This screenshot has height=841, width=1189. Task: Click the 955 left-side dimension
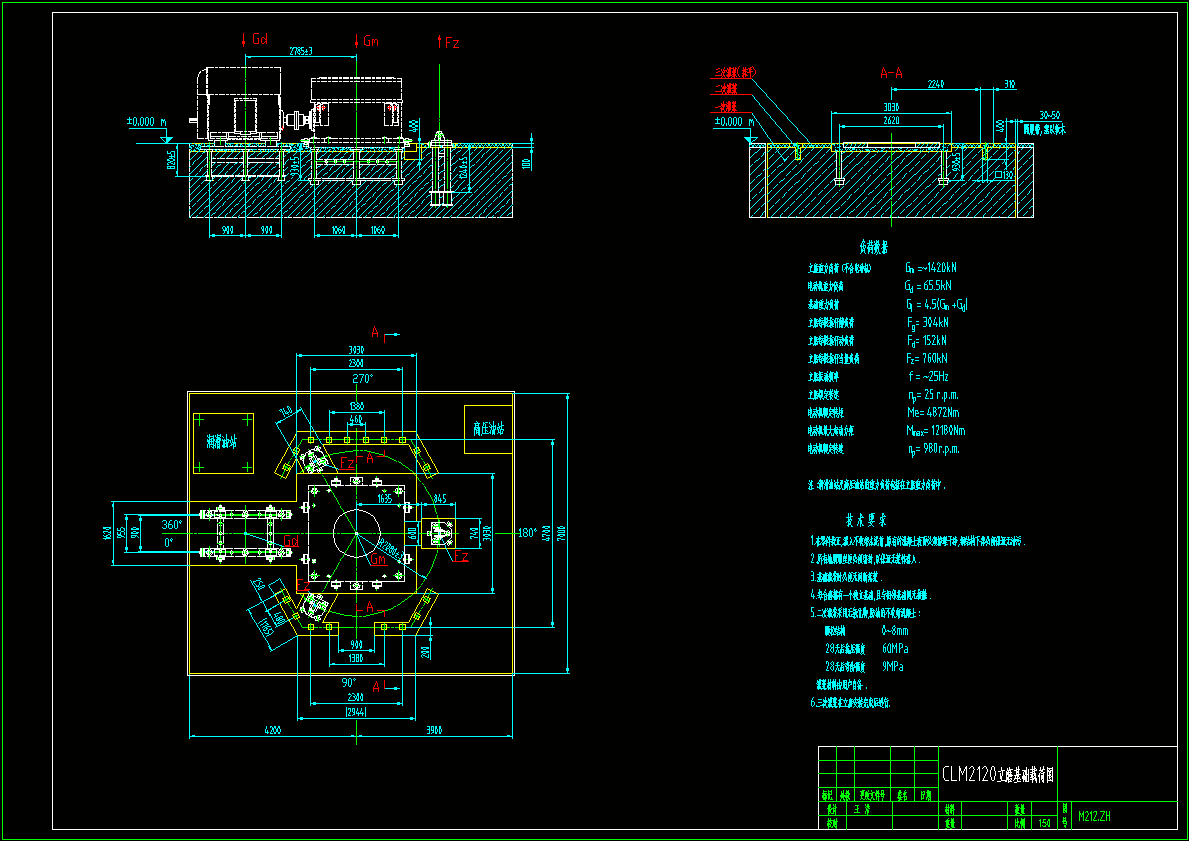tap(122, 532)
